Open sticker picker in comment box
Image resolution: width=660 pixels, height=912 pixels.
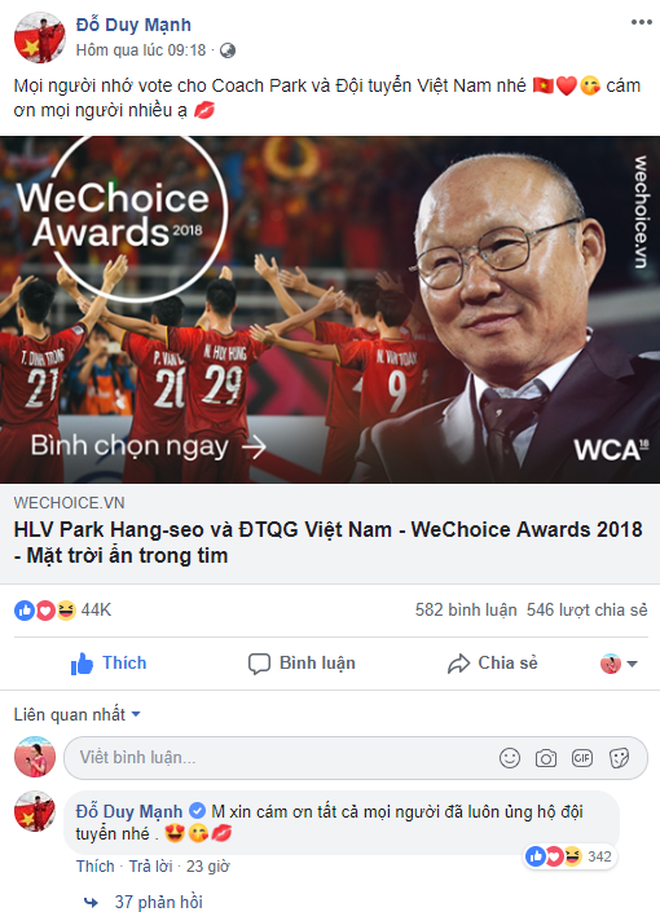(619, 758)
